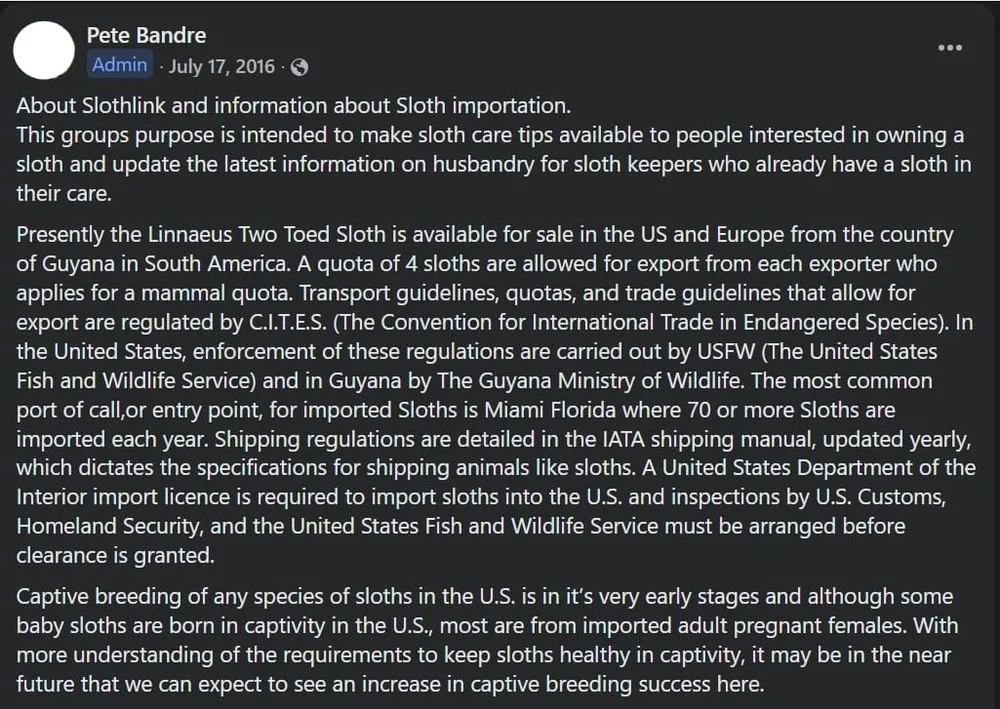The width and height of the screenshot is (1000, 709).
Task: Open Pete Bandre's round profile picture
Action: coord(44,50)
